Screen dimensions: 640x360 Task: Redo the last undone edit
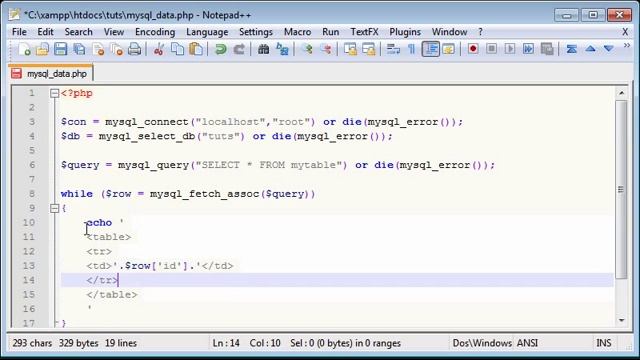(x=239, y=49)
